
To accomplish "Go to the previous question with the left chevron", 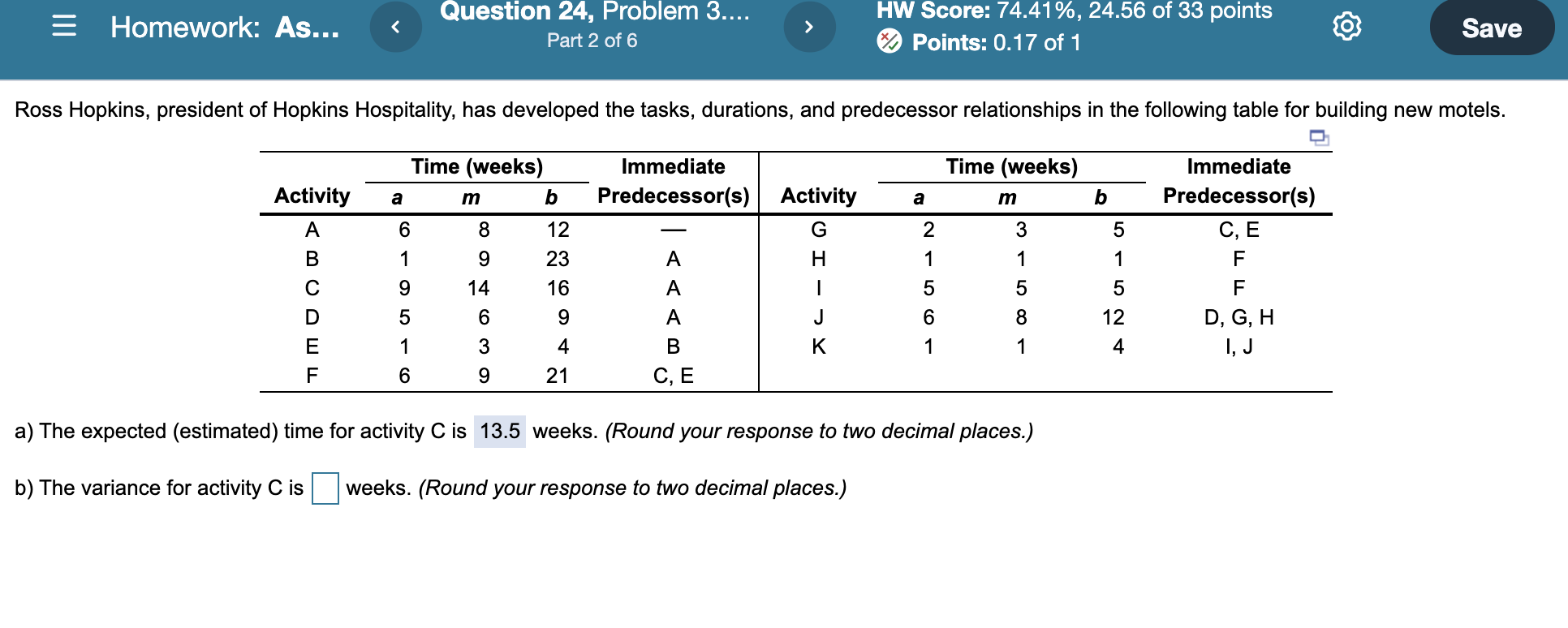I will click(397, 25).
